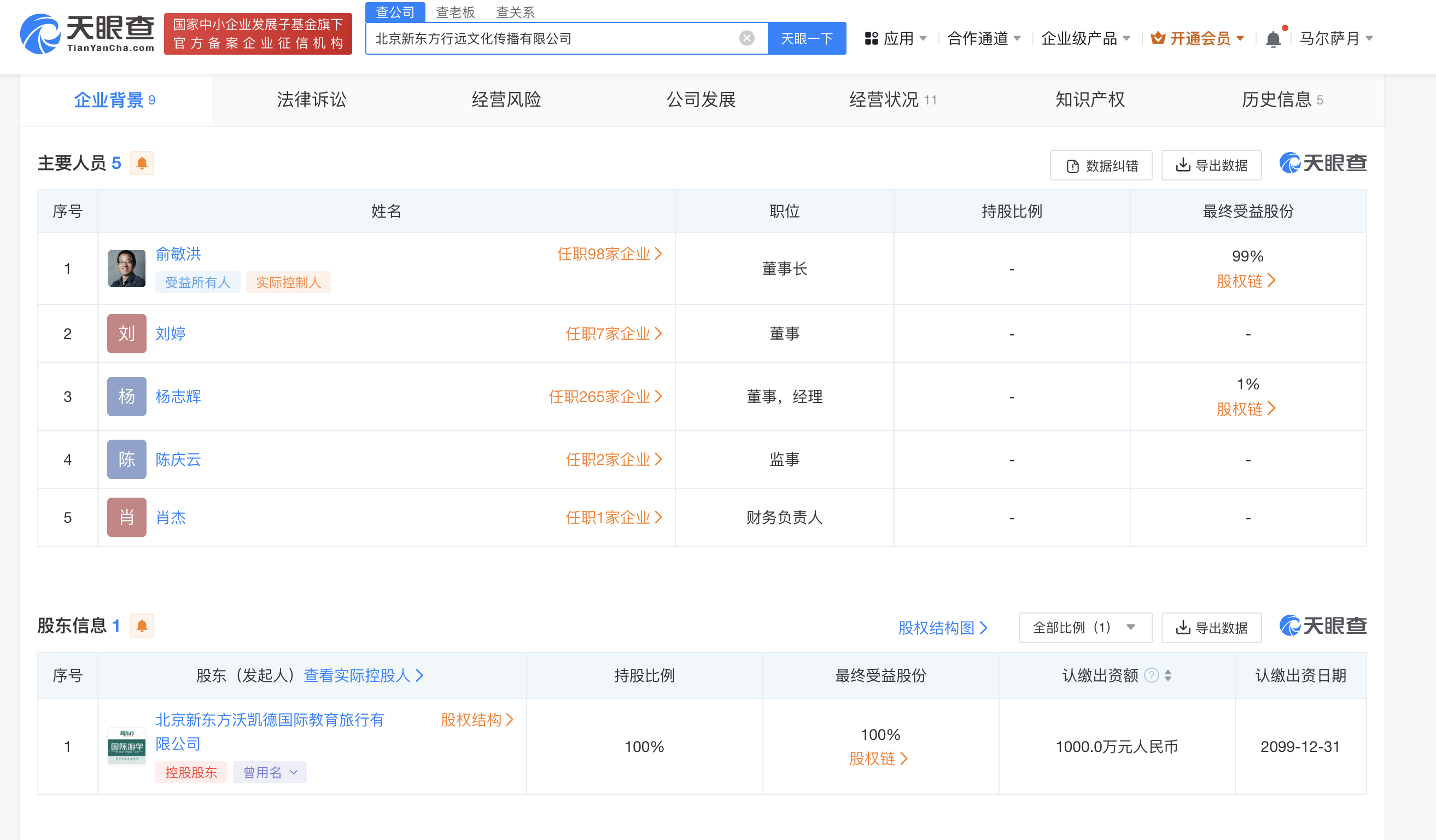Click the 杨 avatar for 杨志辉
The image size is (1436, 840).
126,396
